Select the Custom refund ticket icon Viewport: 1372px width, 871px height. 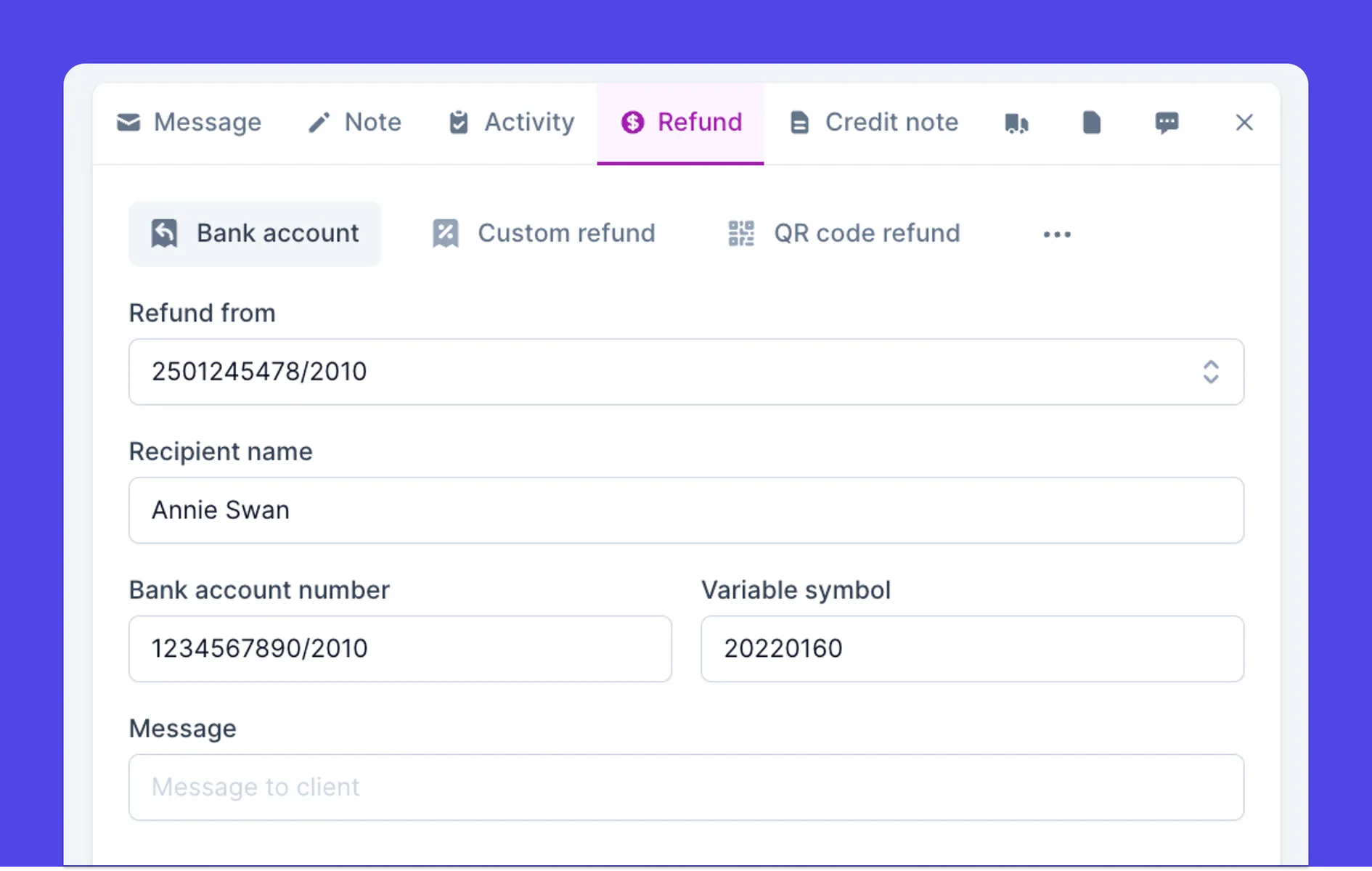445,233
